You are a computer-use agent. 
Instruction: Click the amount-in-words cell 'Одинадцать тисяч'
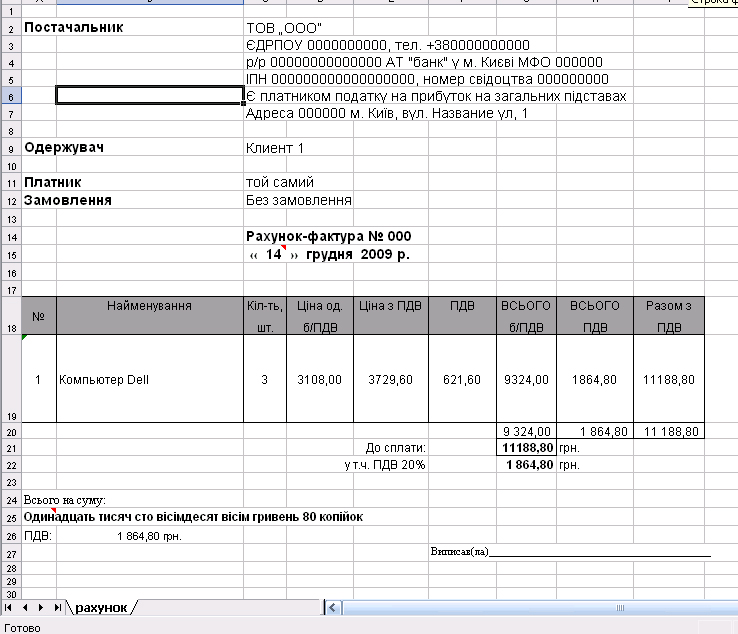click(x=194, y=517)
